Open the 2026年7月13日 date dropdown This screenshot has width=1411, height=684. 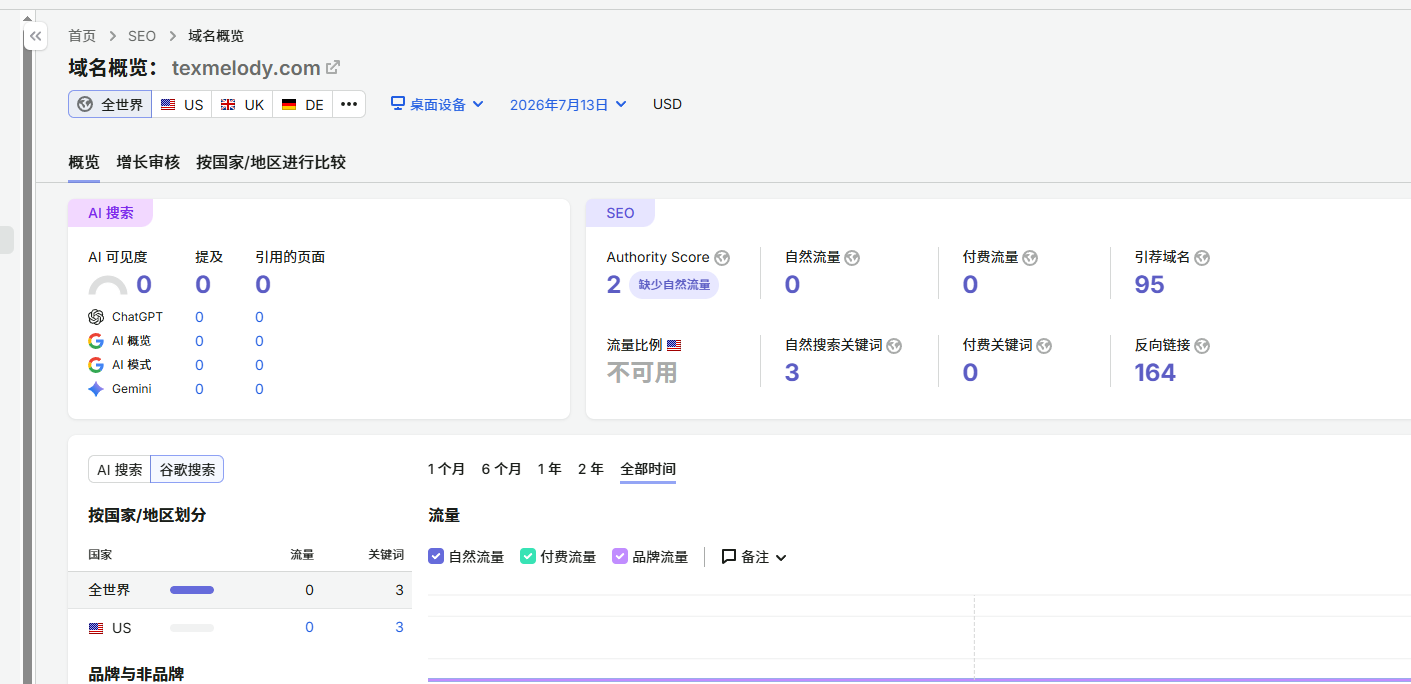[x=568, y=104]
